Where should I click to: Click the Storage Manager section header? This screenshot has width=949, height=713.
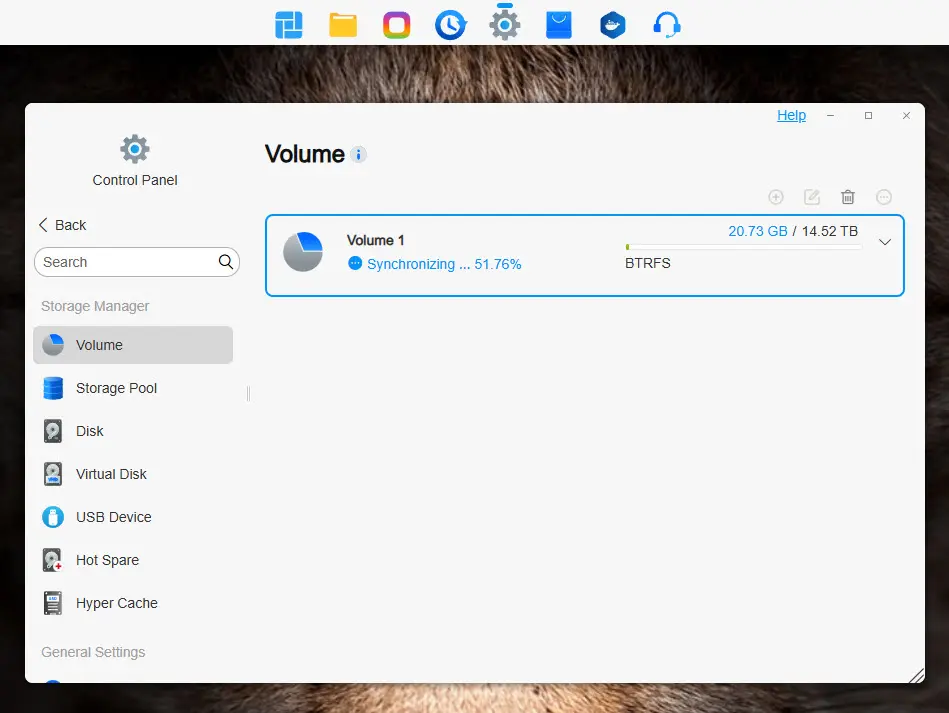(95, 306)
